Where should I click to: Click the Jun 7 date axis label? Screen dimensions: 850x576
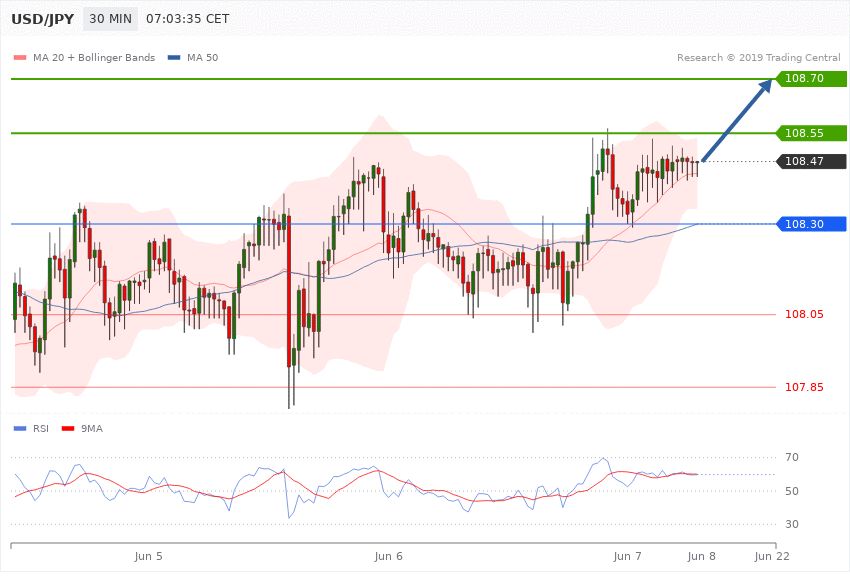627,556
